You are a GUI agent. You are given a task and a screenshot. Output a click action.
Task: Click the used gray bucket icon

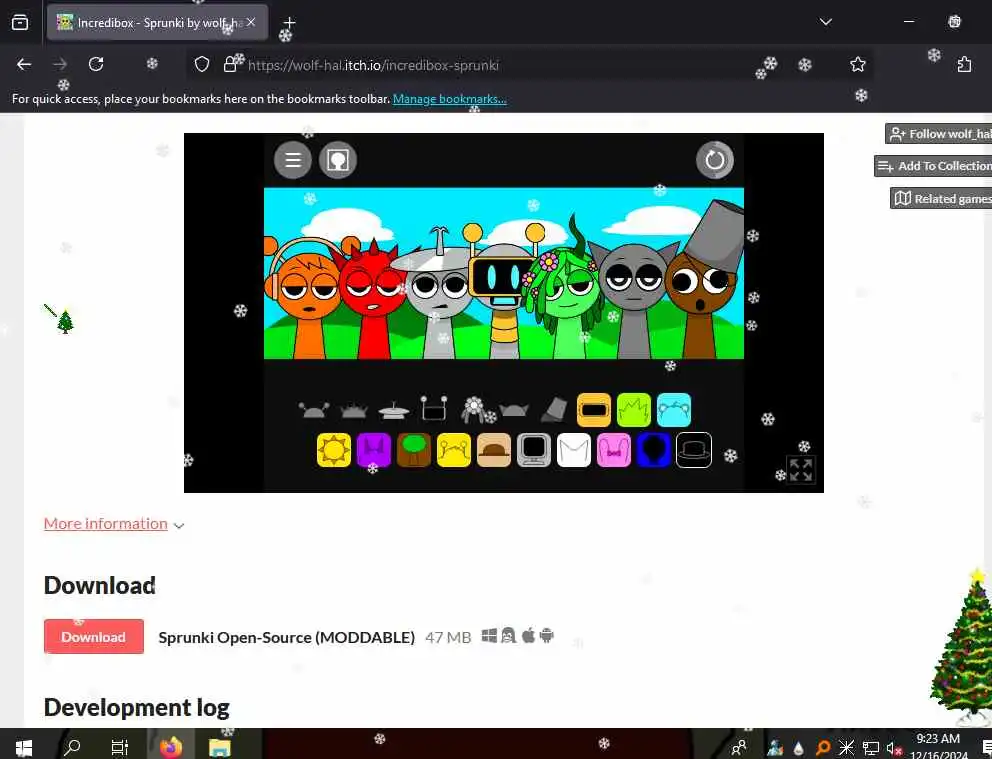click(x=554, y=410)
